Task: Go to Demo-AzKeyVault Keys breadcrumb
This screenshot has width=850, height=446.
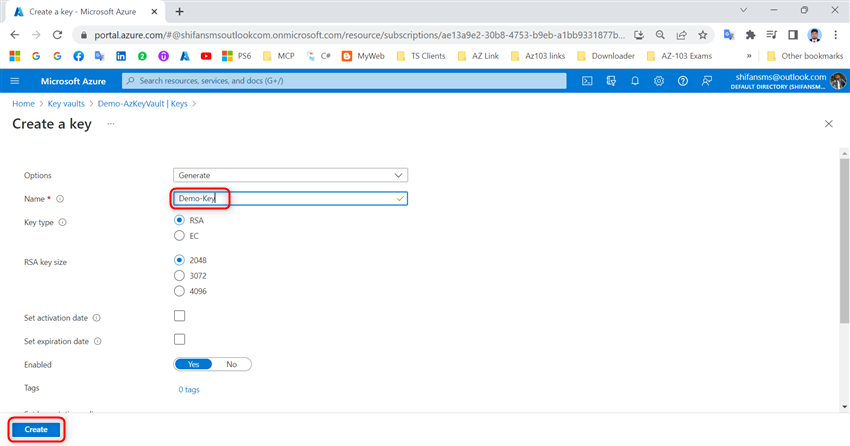Action: 143,104
